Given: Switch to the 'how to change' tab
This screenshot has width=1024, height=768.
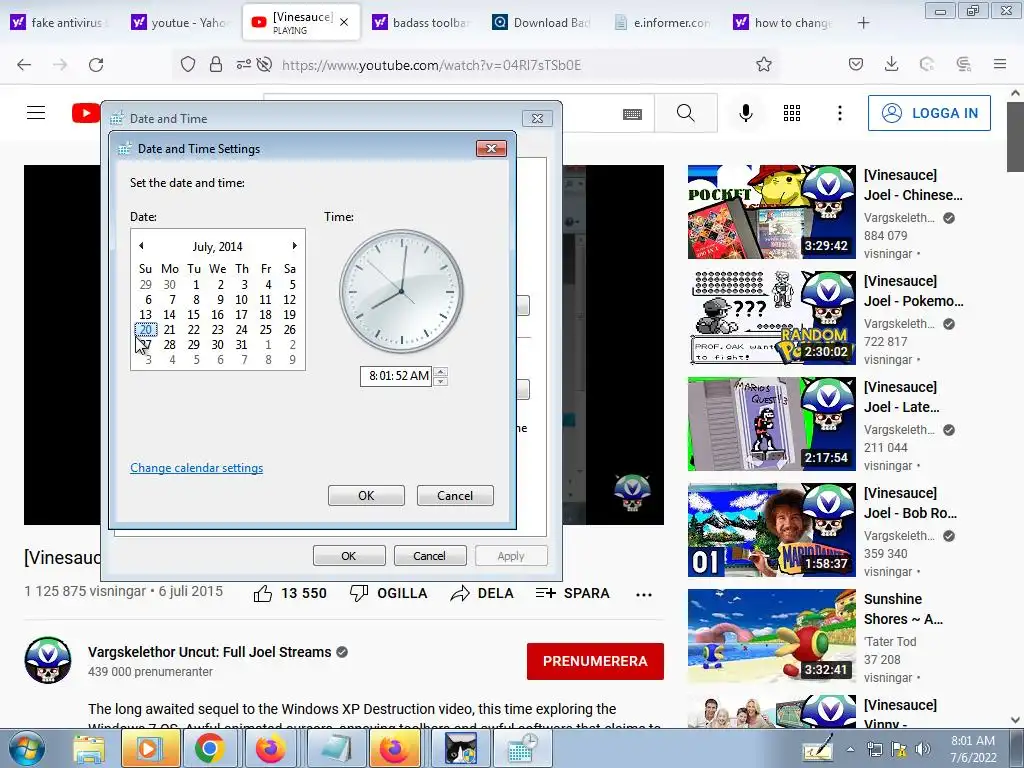Looking at the screenshot, I should (784, 23).
